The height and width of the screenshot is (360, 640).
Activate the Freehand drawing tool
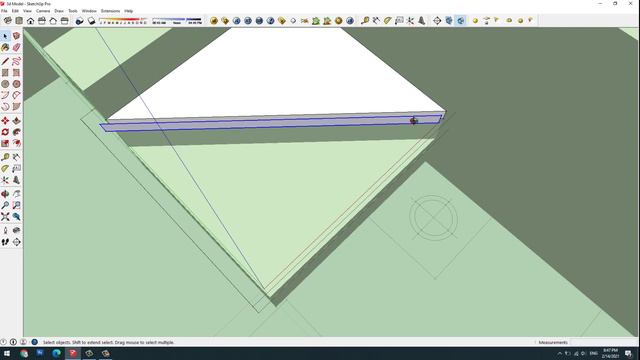(x=16, y=62)
